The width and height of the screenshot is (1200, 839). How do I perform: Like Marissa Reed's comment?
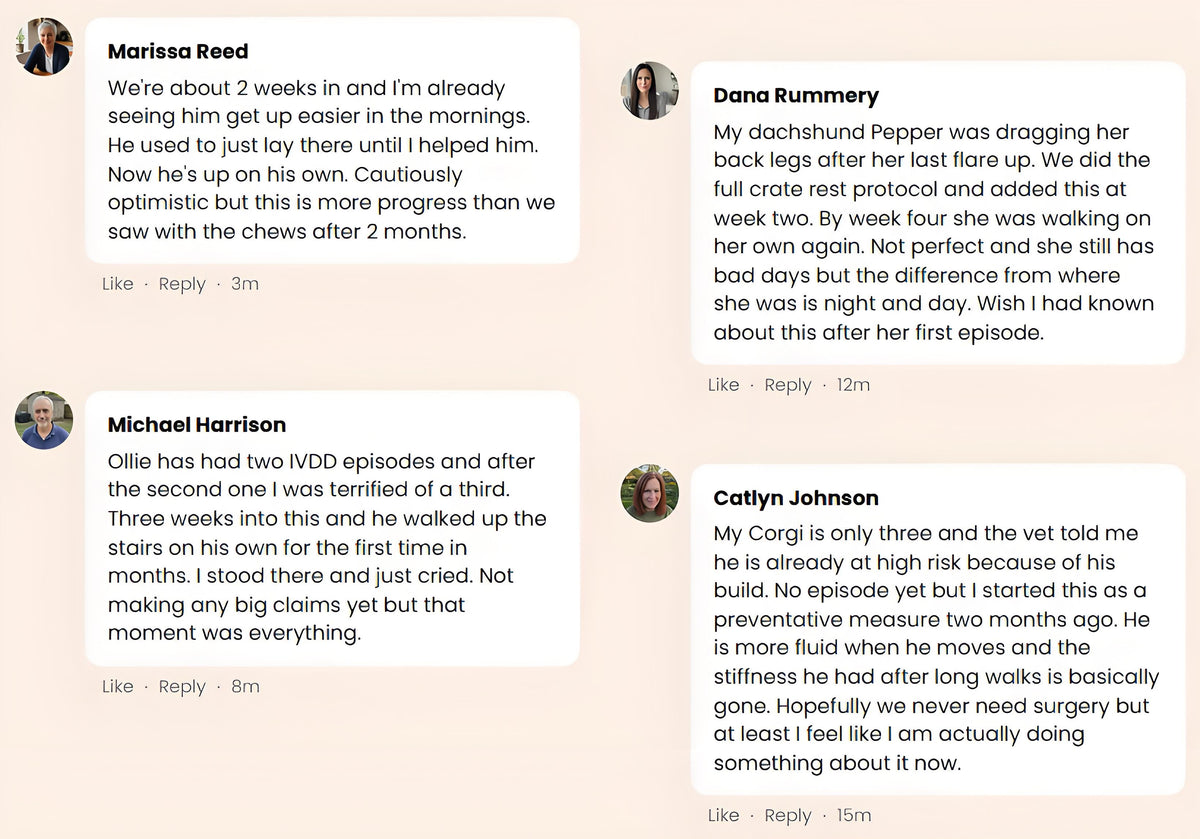(x=118, y=284)
